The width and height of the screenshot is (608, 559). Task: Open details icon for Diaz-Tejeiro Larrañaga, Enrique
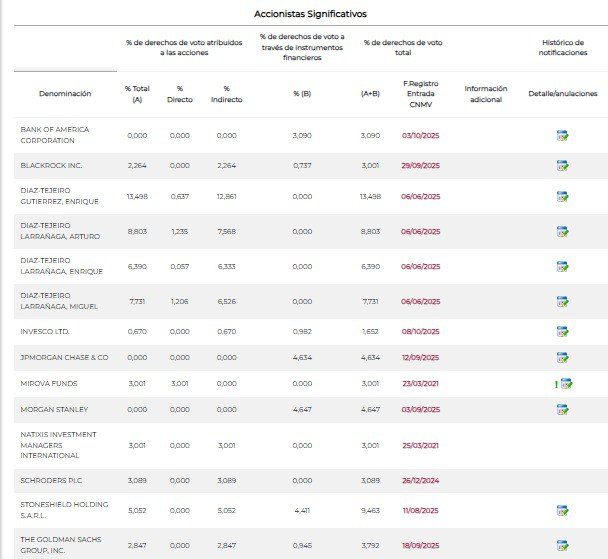point(563,267)
